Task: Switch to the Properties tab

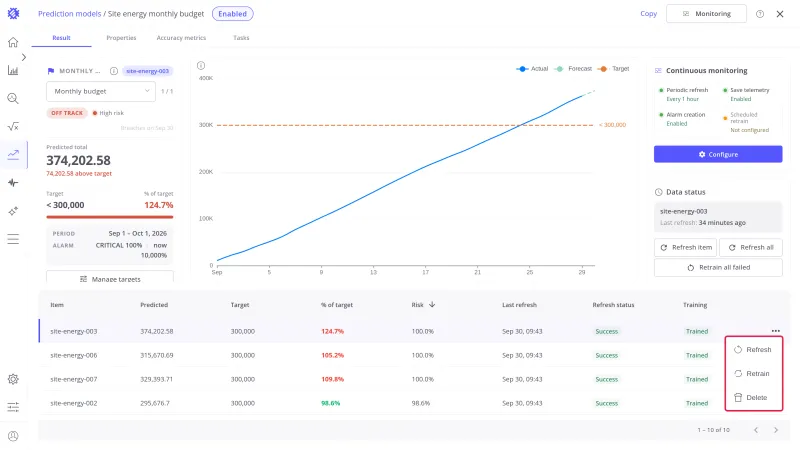Action: 121,38
